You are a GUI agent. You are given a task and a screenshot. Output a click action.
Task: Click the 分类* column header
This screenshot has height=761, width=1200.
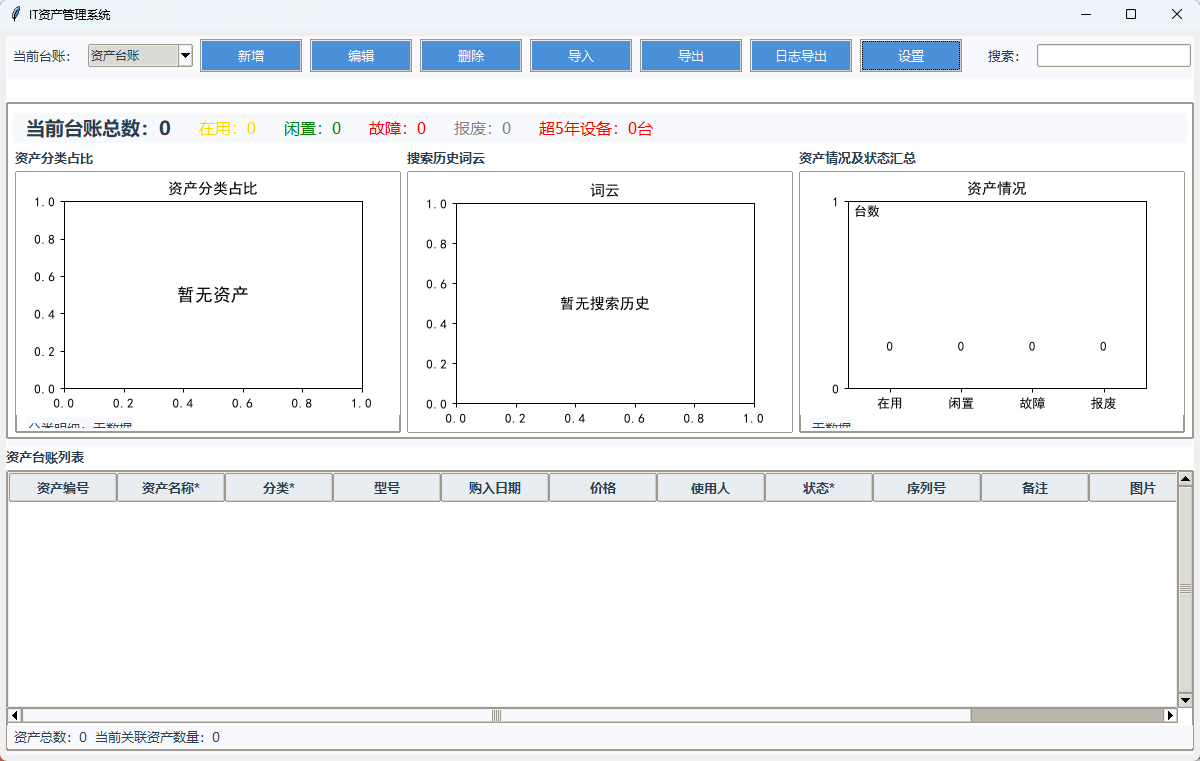[x=279, y=488]
